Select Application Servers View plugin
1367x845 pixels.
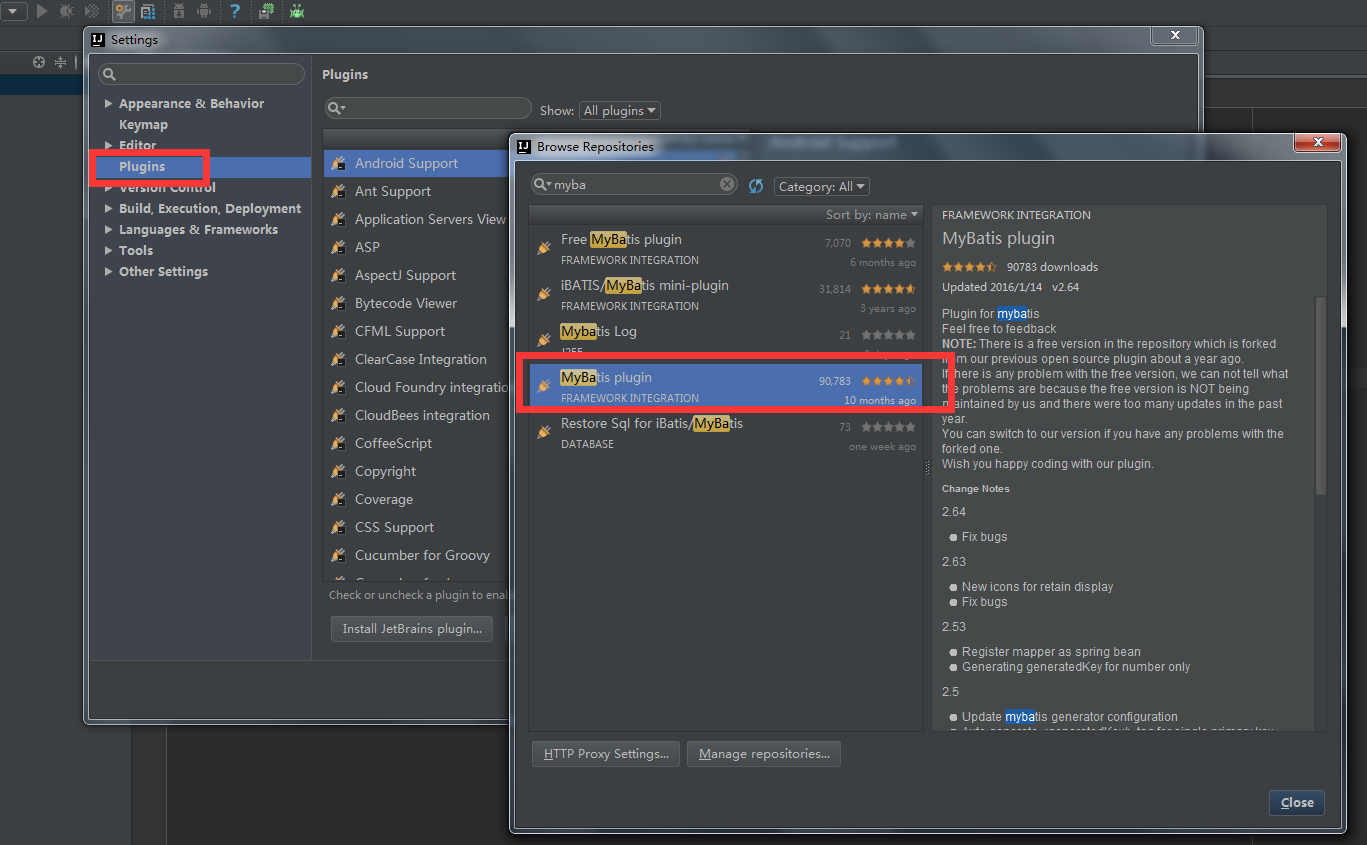pyautogui.click(x=417, y=219)
